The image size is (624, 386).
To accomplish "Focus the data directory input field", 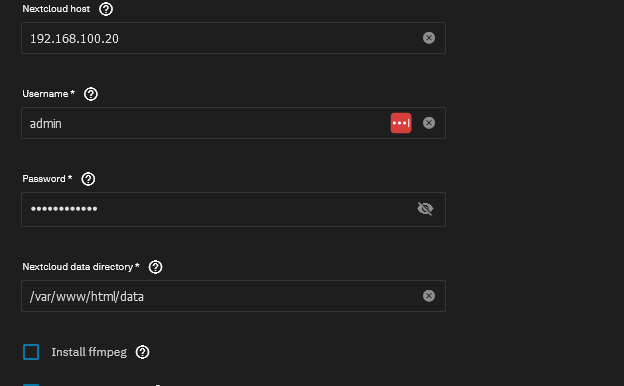I will 233,296.
